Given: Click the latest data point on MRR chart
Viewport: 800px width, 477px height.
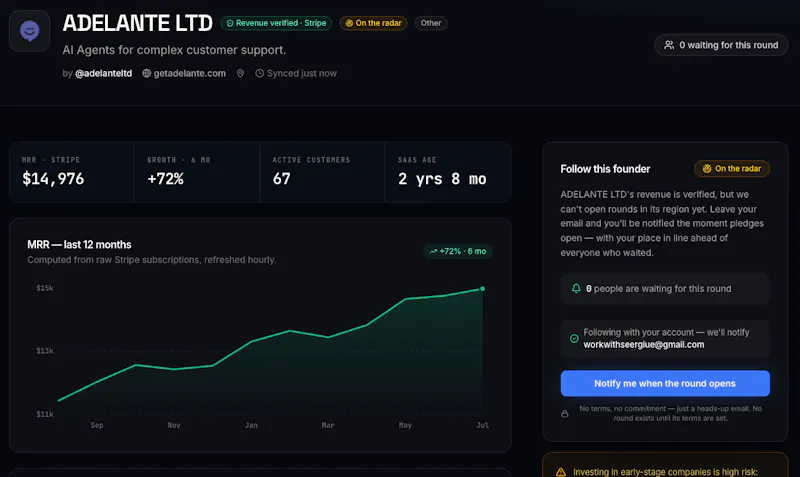Looking at the screenshot, I should coord(483,289).
